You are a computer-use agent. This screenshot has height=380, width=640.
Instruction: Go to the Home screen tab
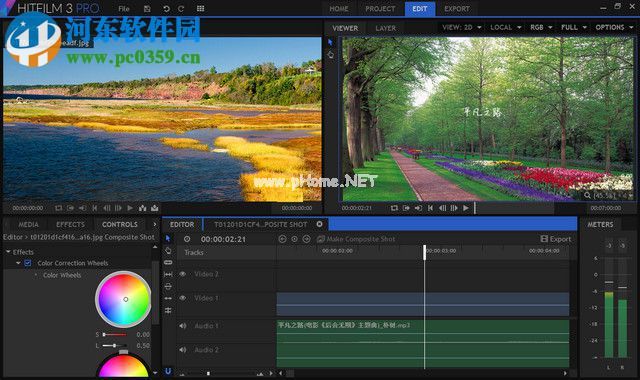[x=339, y=9]
